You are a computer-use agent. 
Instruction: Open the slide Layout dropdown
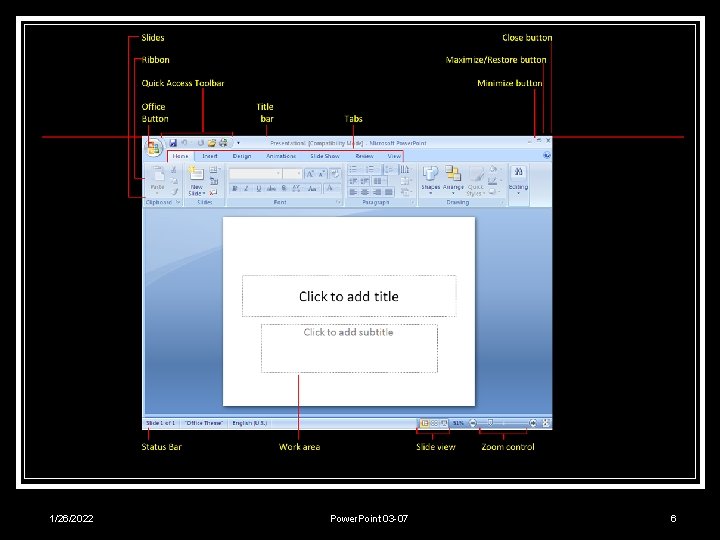(x=214, y=170)
